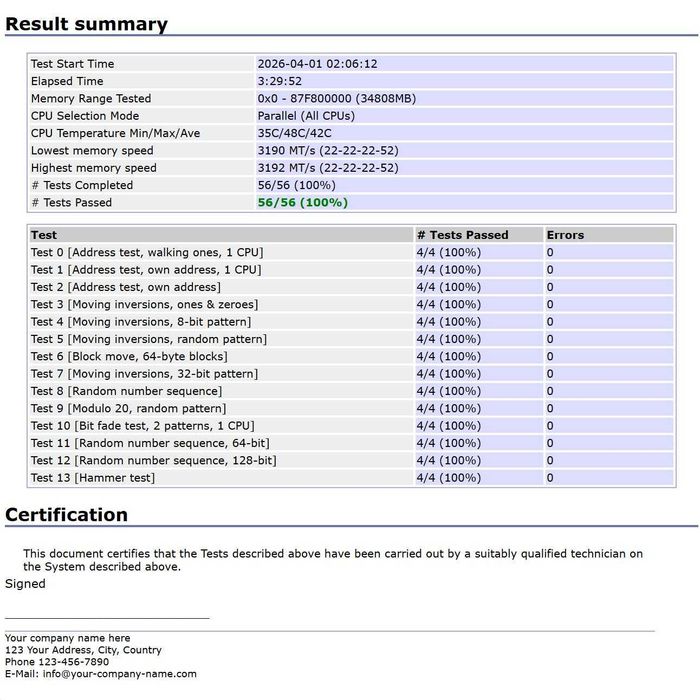Click the Elapsed Time value 3:29:52
Image resolution: width=700 pixels, height=700 pixels.
pos(279,81)
